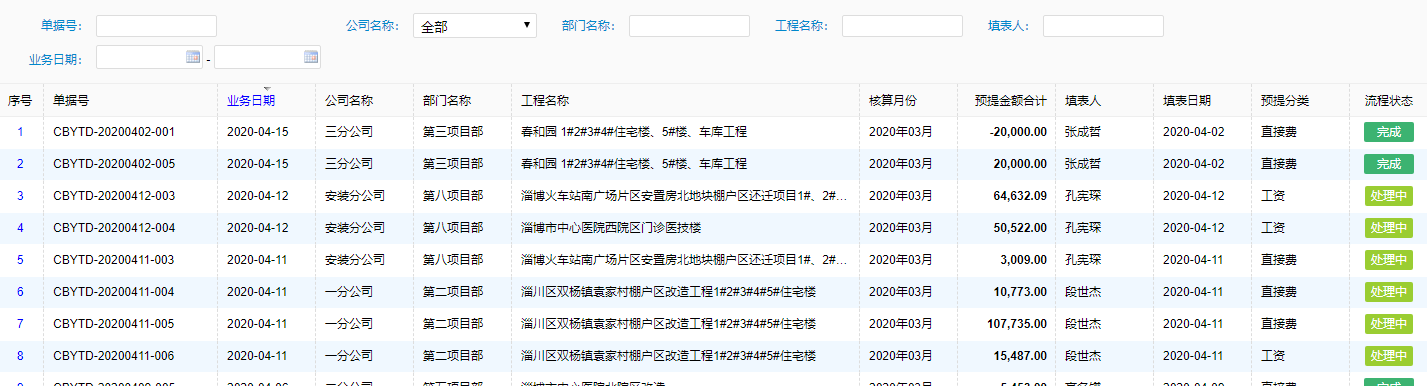Screen dimensions: 1427x386
Task: Click the 公司名称 column header
Action: 349,101
